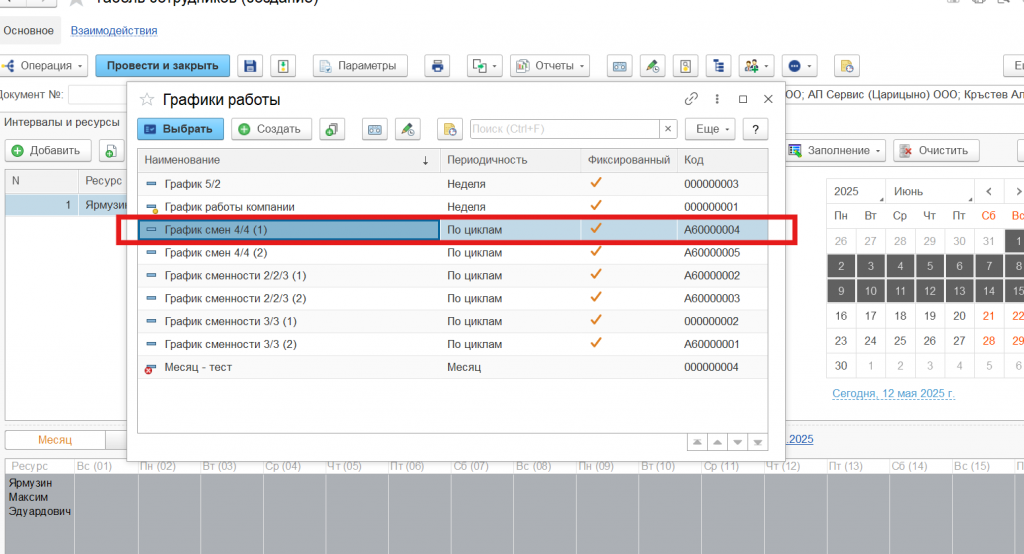Click the chain link icon in dialog header

691,99
